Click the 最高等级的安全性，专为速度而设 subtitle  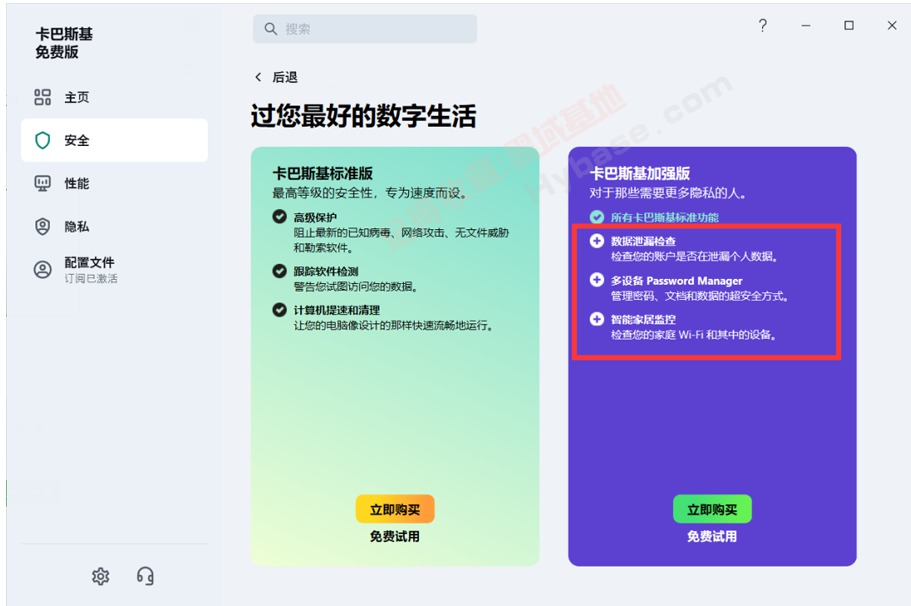tap(370, 193)
